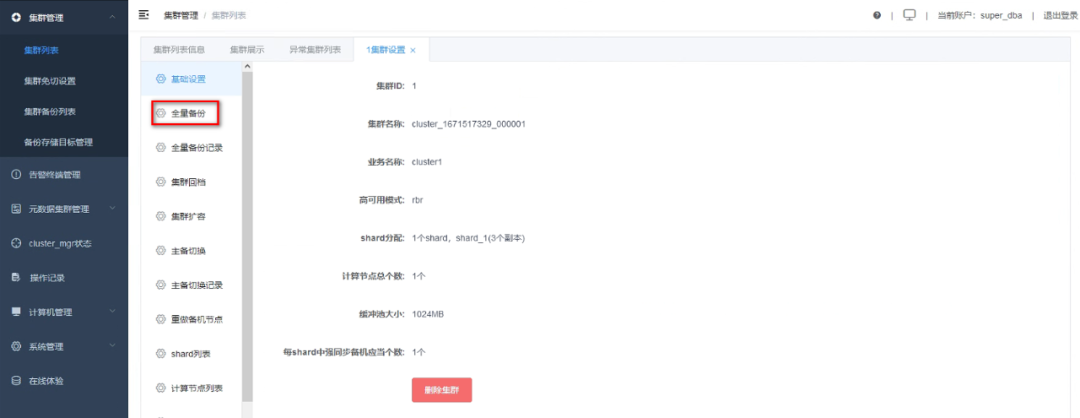Select 集群回档 in settings menu

point(191,182)
